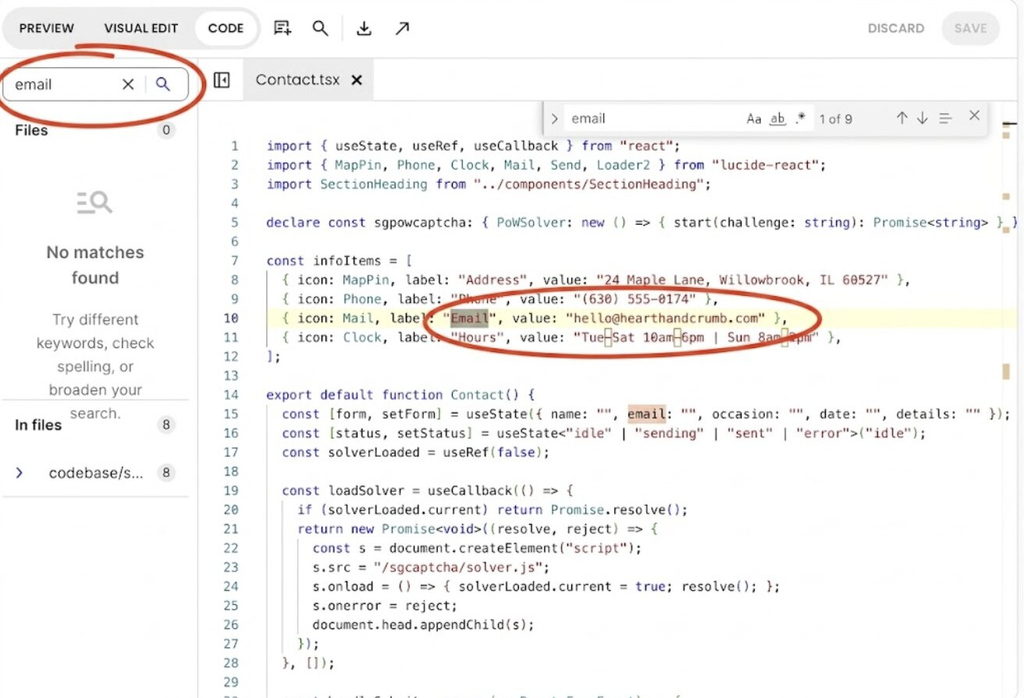Click the SAVE button

(x=970, y=29)
